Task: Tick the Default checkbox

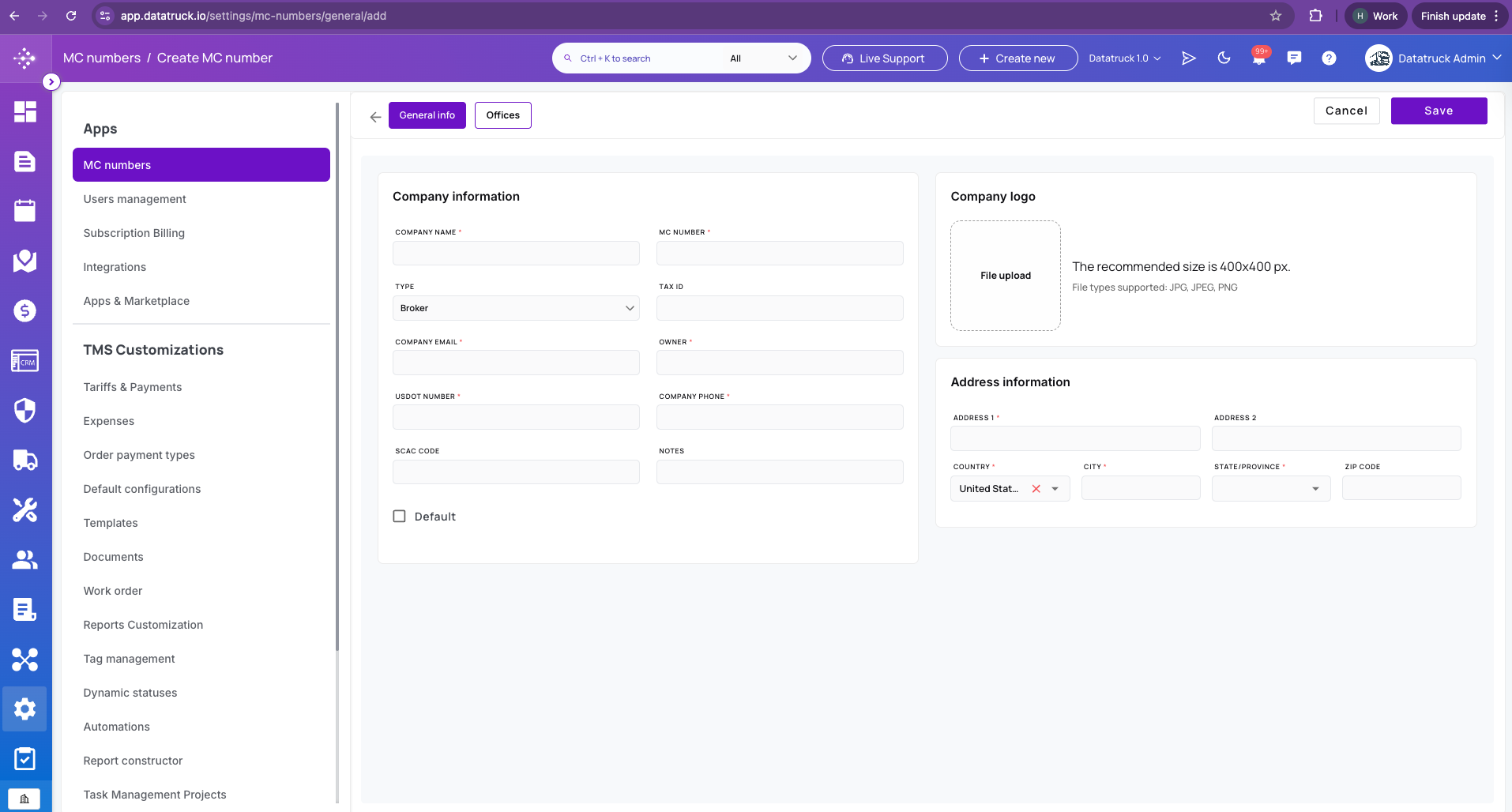Action: pos(400,517)
